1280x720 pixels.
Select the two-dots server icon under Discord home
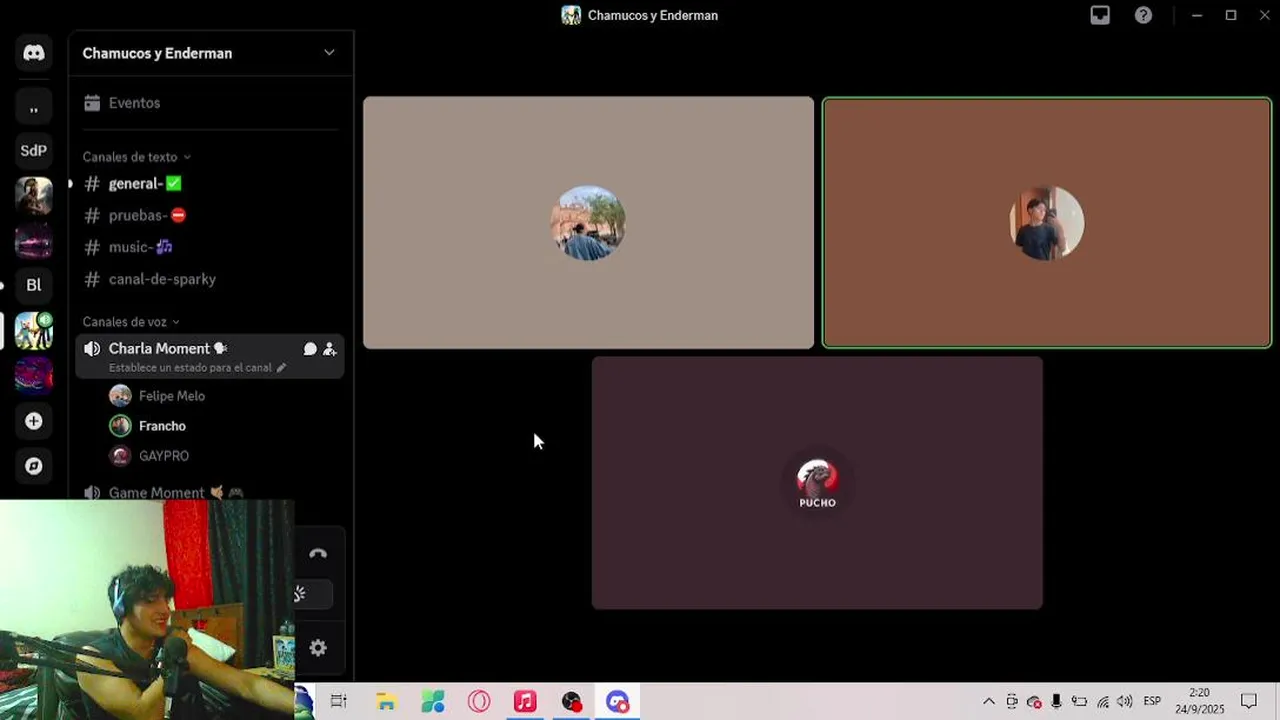point(34,107)
